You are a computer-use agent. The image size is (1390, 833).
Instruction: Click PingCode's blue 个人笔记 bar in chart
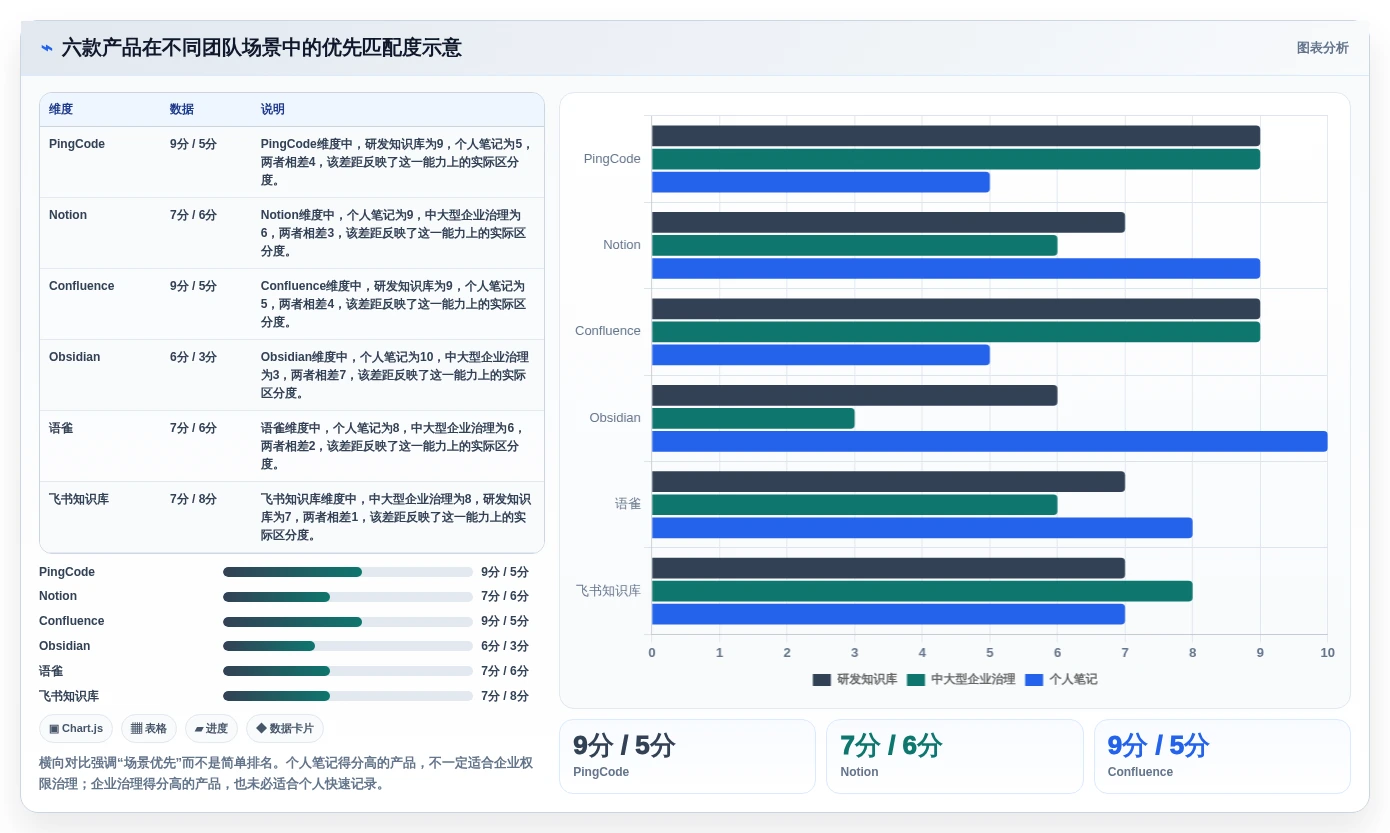click(821, 182)
